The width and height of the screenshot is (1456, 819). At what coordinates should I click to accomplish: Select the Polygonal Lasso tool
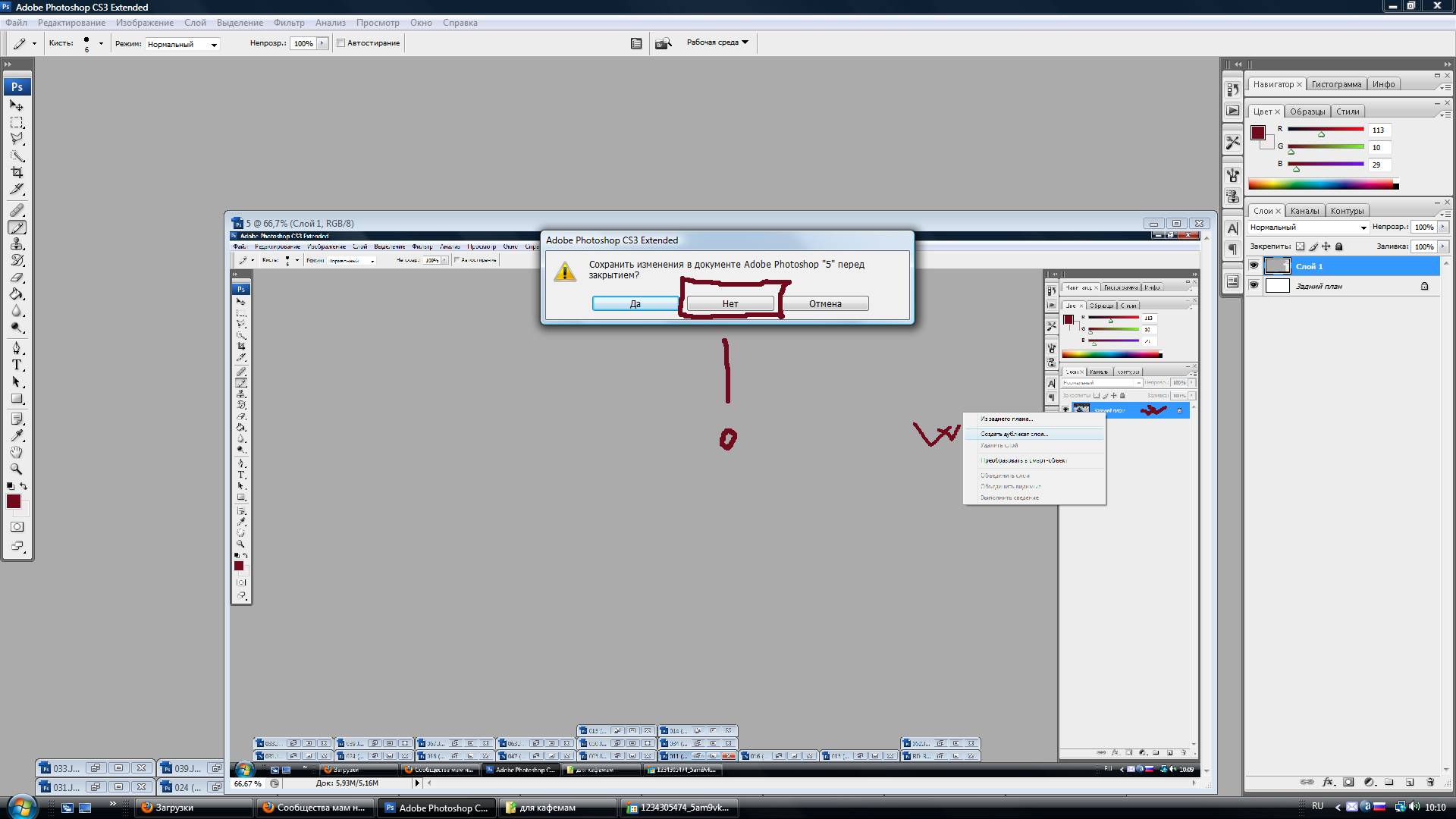click(x=17, y=139)
